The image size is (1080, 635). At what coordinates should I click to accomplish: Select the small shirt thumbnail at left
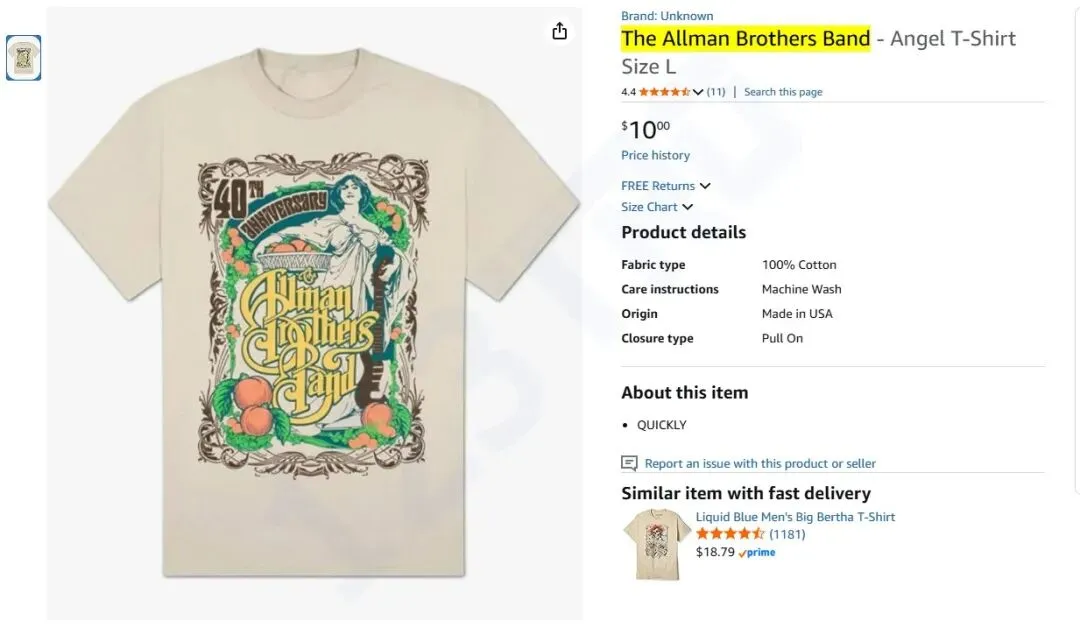24,58
